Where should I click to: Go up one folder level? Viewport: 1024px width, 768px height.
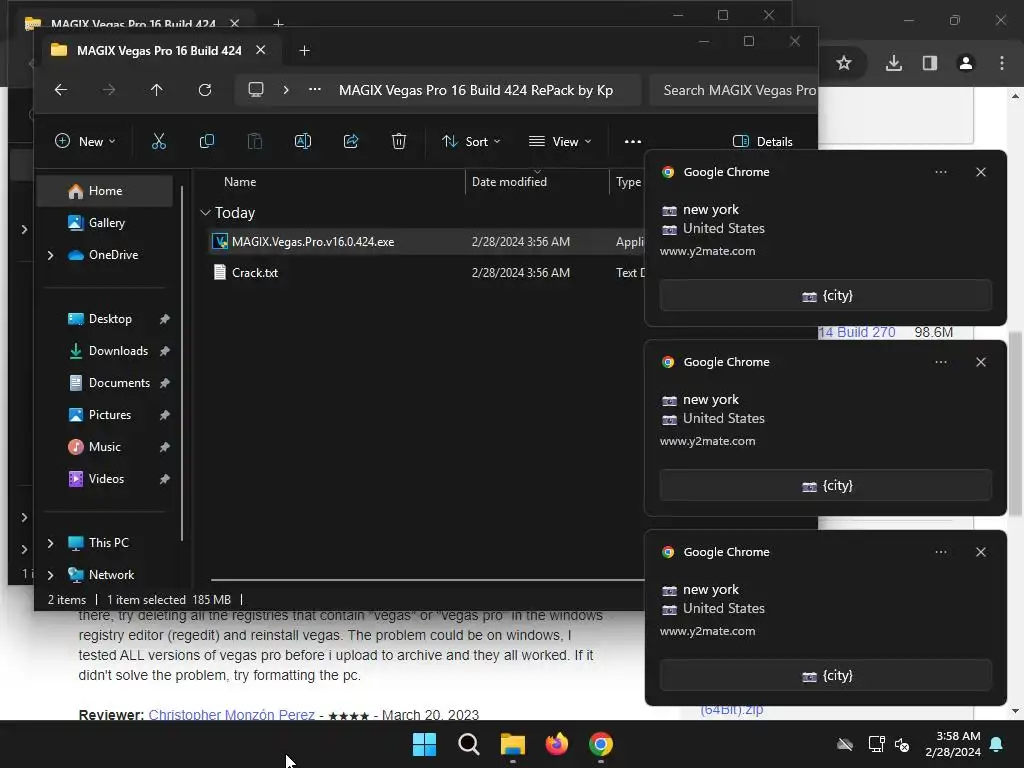[x=157, y=89]
